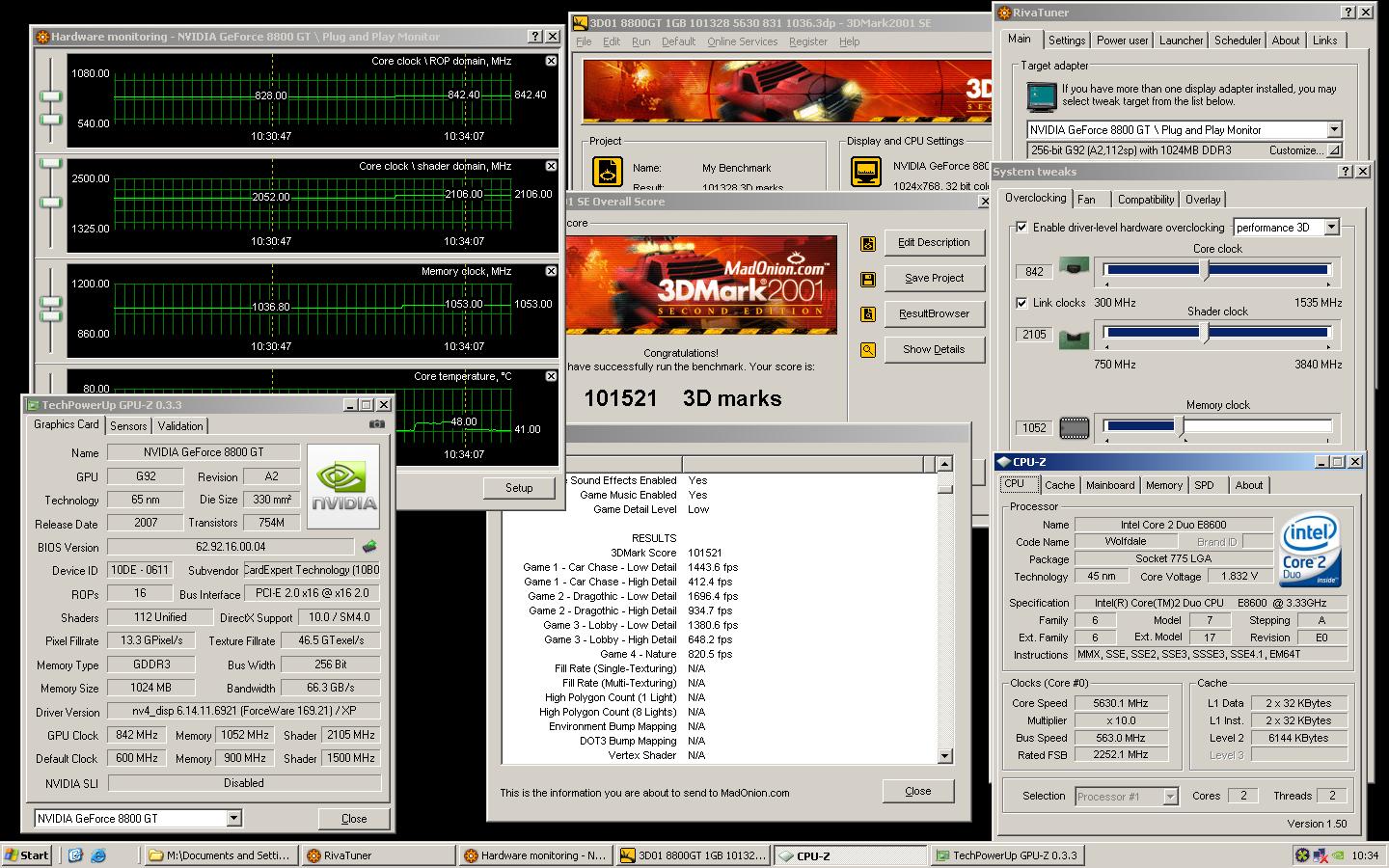The width and height of the screenshot is (1389, 868).
Task: Switch to TechPowerUp GPU-Z taskbar button
Action: 1006,854
